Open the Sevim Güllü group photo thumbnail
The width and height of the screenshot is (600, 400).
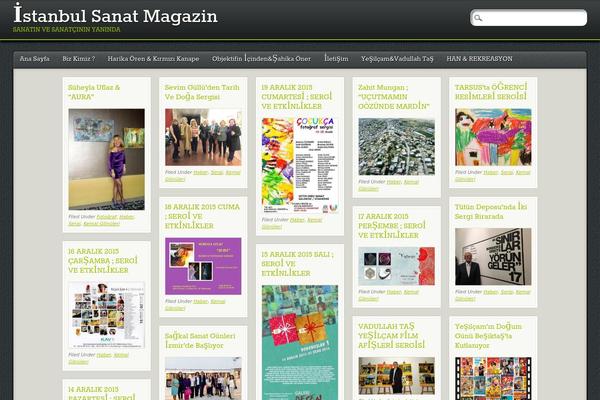(x=203, y=137)
